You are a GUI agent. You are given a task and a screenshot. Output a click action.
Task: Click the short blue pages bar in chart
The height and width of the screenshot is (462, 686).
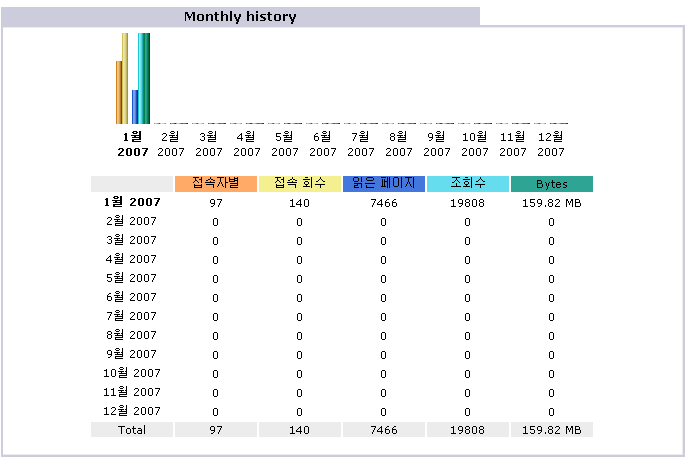[135, 105]
